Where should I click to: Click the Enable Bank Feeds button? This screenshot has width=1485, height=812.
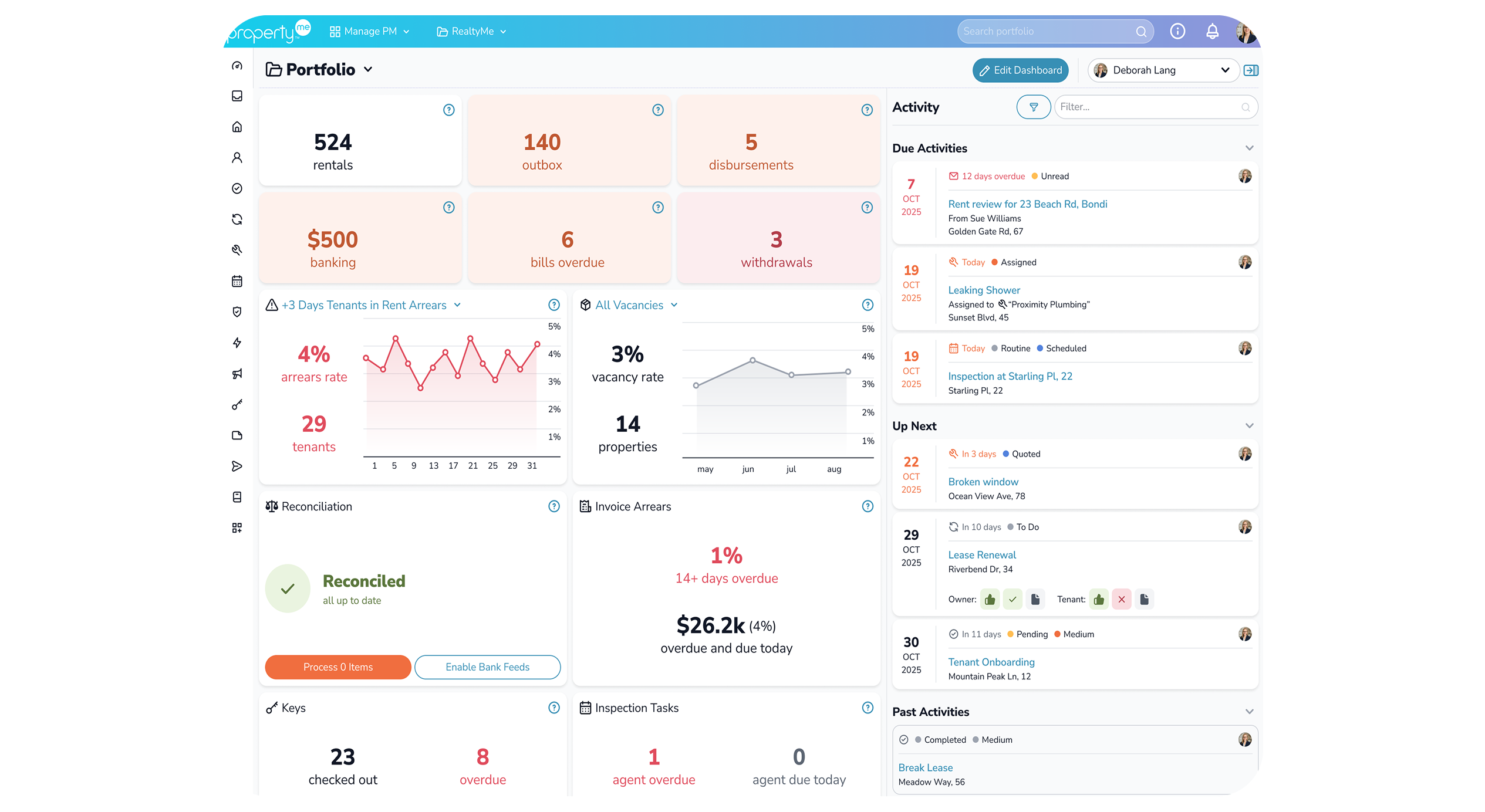487,667
